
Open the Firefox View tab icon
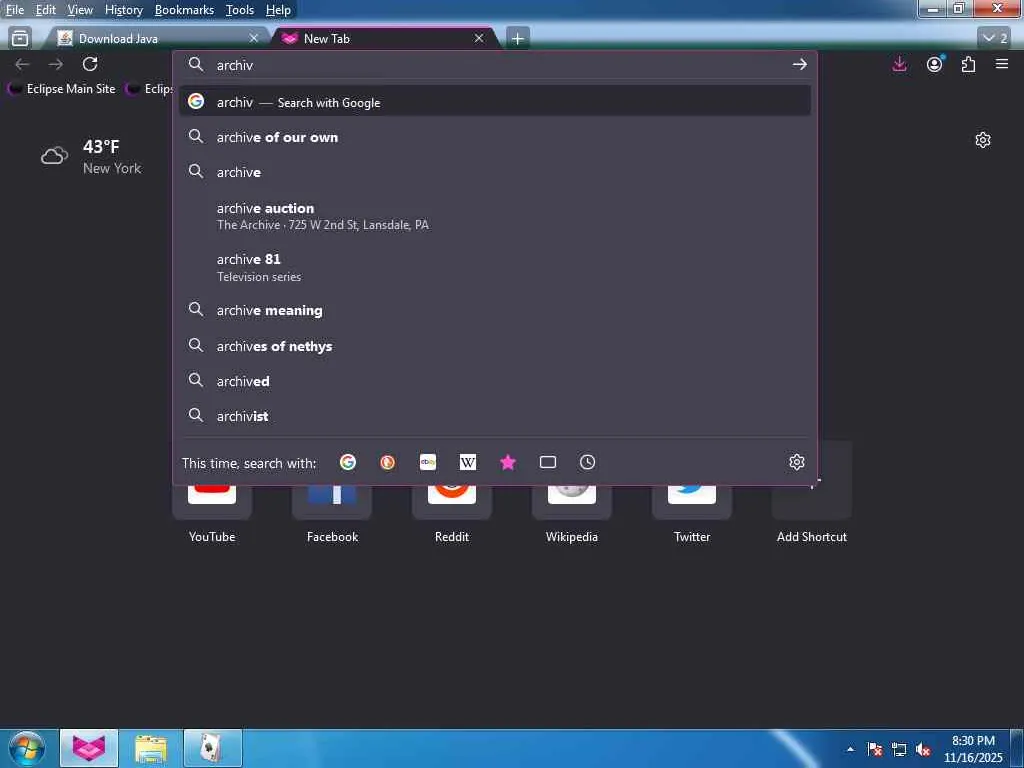20,38
